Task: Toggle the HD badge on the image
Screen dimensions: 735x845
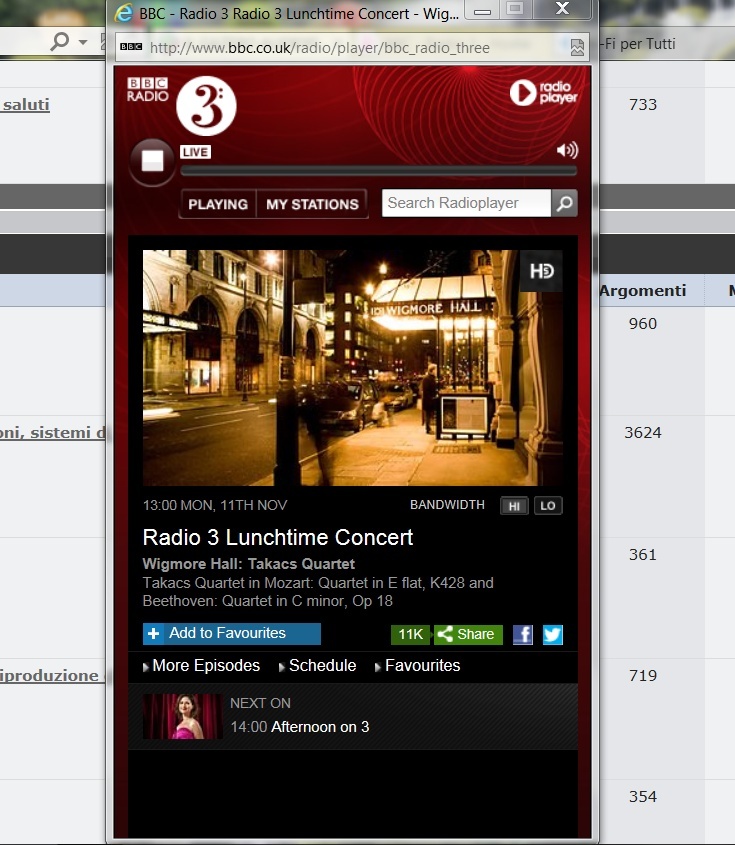Action: coord(542,271)
